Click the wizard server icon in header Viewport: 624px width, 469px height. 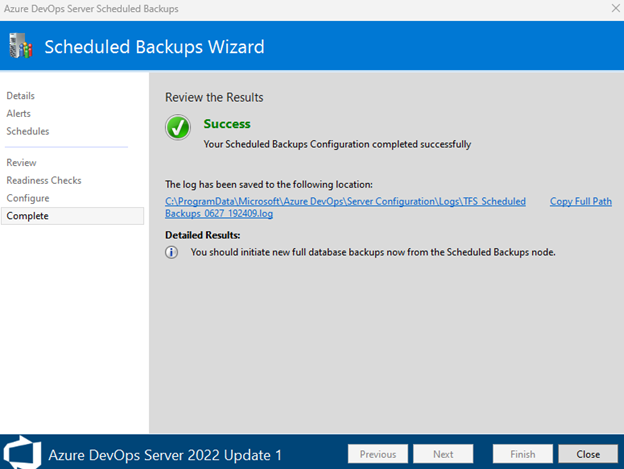pos(18,45)
